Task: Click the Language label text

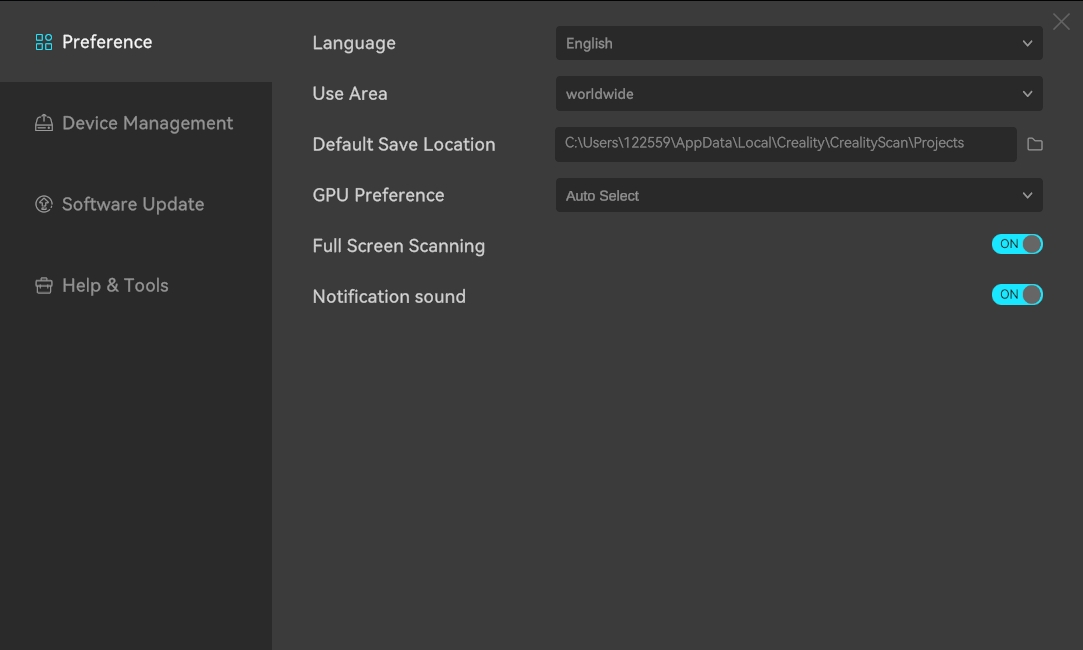Action: (354, 43)
